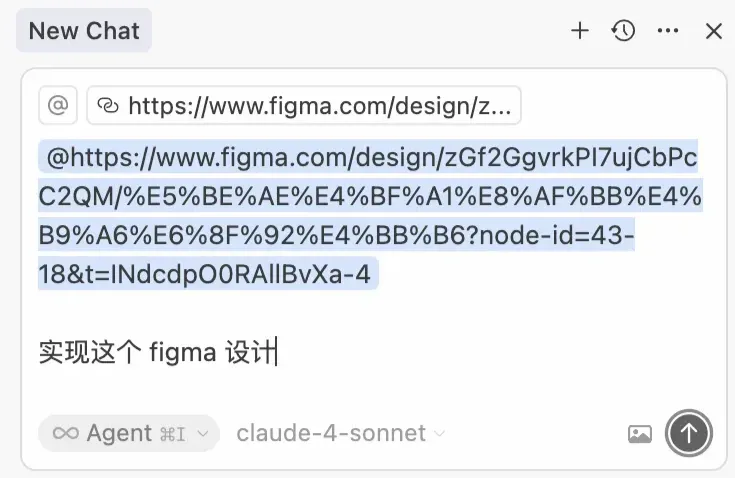Screen dimensions: 735x478
Task: Click the infinity icon beside Agent
Action: (66, 433)
